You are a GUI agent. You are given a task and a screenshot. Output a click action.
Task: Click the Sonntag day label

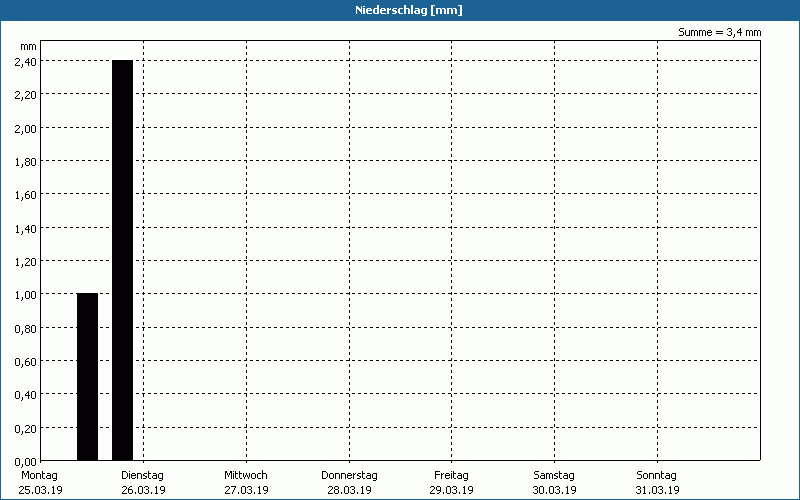coord(657,476)
